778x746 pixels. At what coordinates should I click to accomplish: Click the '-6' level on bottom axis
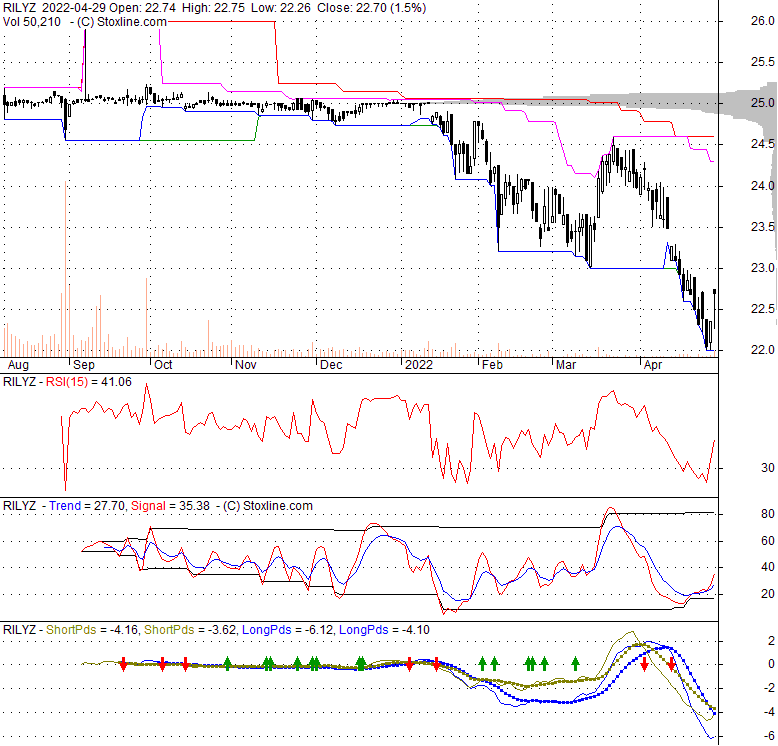769,736
